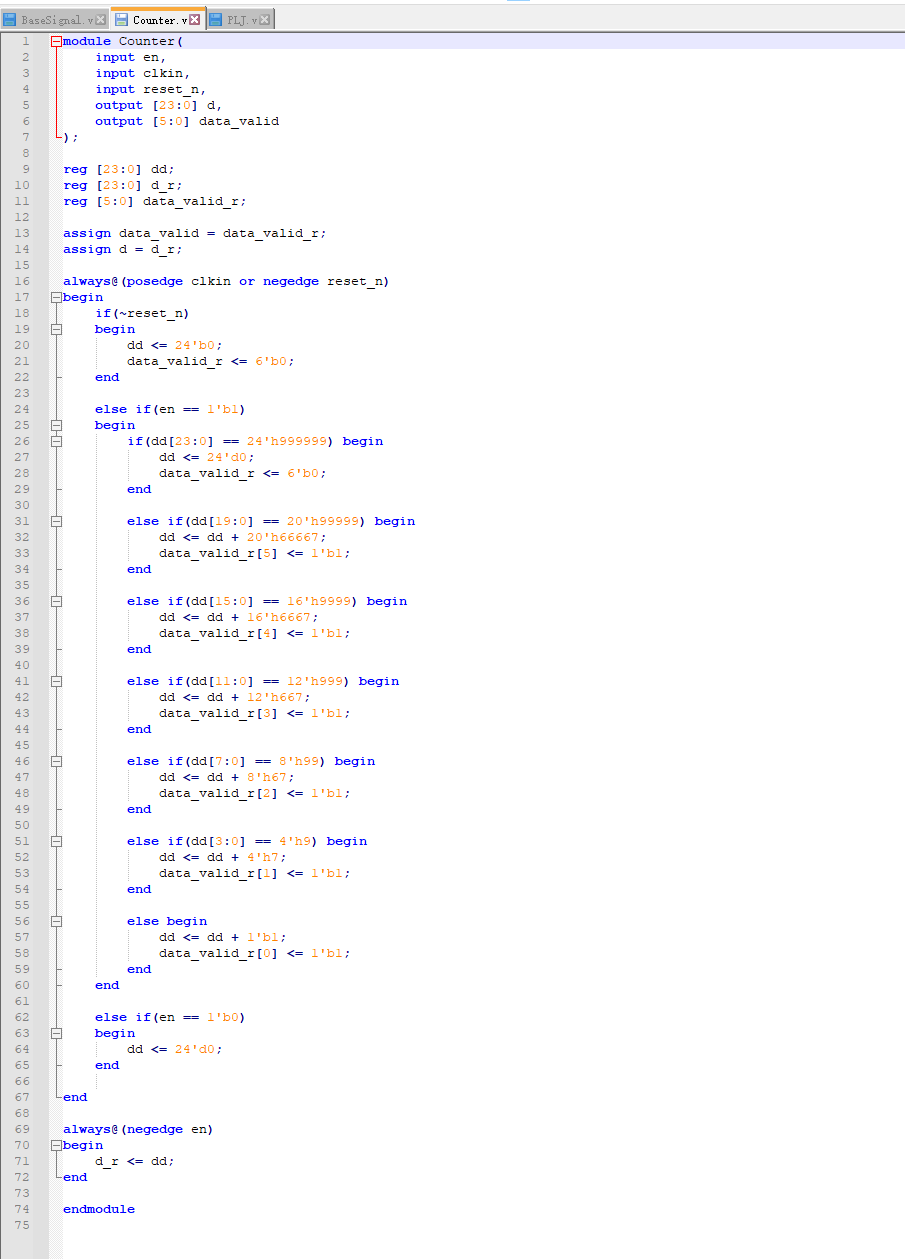Viewport: 905px width, 1259px height.
Task: Click the 'input clkin,' line
Action: [x=143, y=73]
